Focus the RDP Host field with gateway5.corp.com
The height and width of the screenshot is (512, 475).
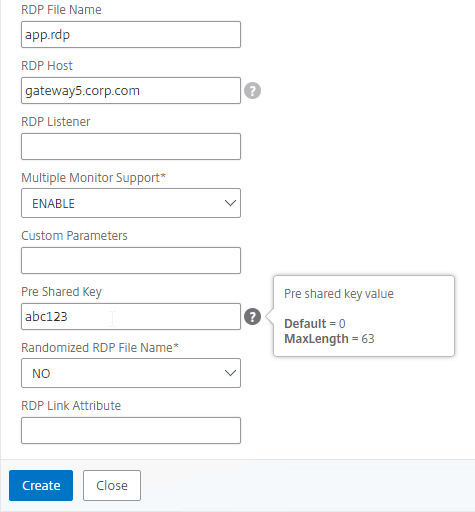(131, 91)
